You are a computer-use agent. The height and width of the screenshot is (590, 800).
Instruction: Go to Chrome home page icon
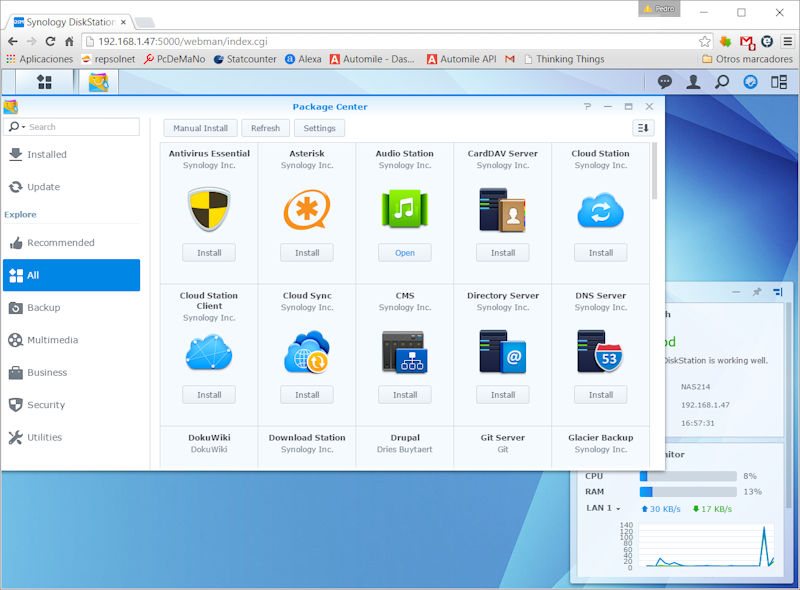click(69, 41)
